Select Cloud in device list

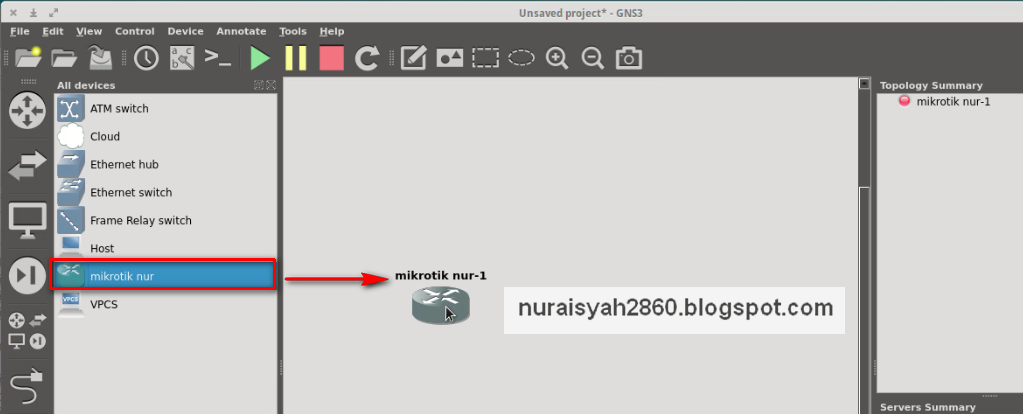pyautogui.click(x=165, y=137)
